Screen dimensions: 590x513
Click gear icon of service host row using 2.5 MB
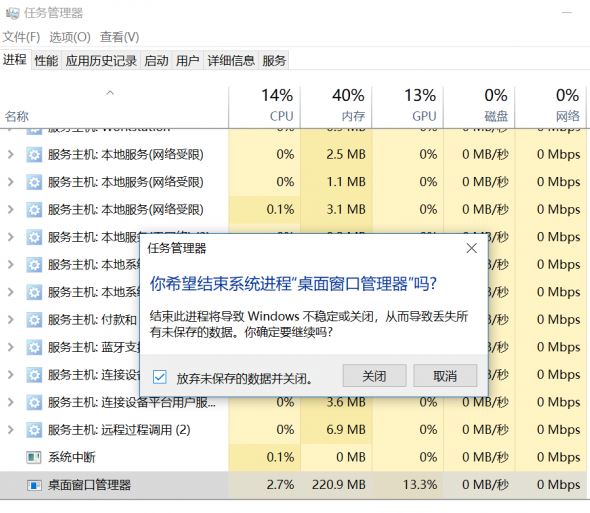tap(34, 155)
